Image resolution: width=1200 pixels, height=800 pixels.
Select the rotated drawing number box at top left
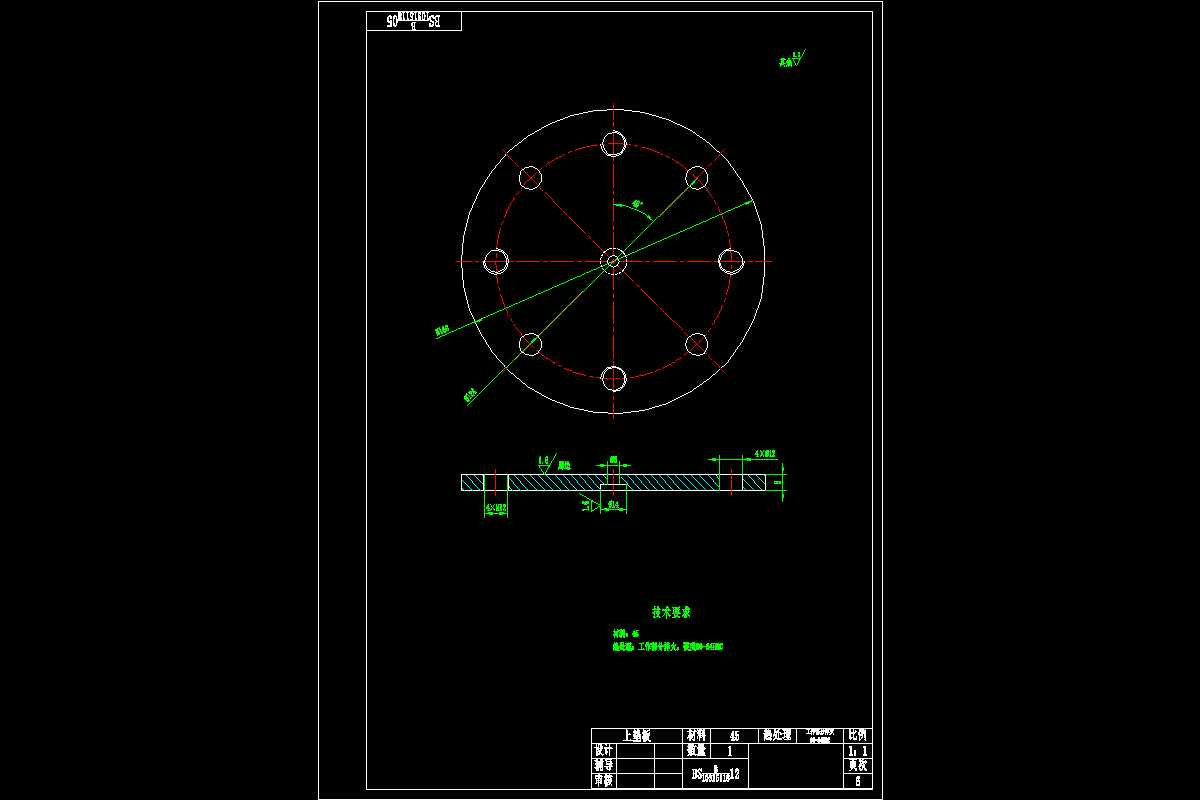point(414,21)
